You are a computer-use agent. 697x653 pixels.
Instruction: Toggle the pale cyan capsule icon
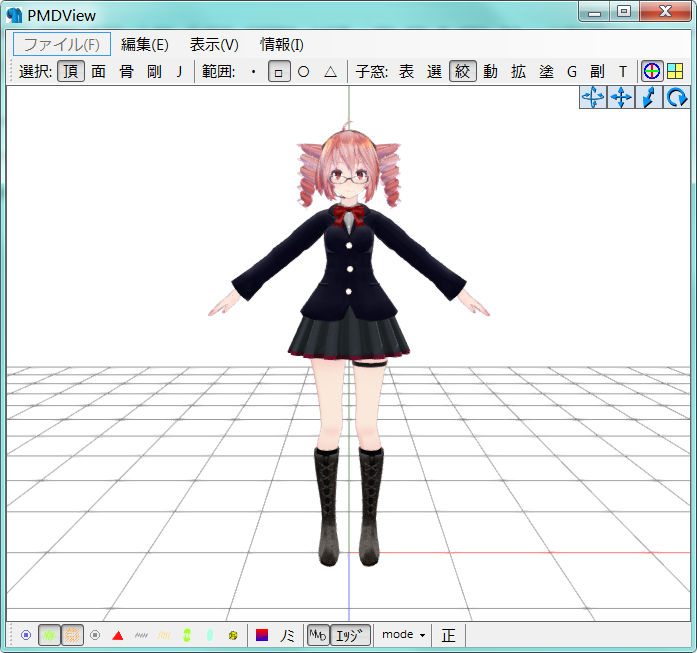pyautogui.click(x=210, y=635)
